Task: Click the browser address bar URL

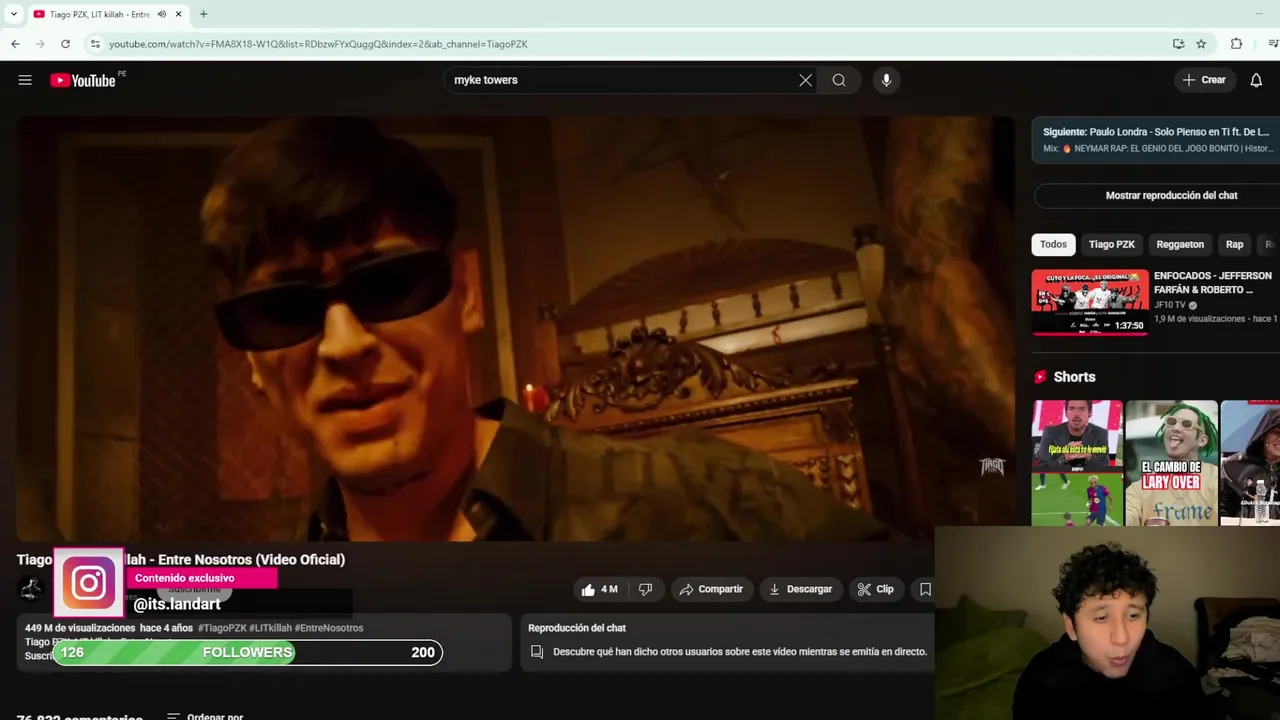Action: point(318,44)
